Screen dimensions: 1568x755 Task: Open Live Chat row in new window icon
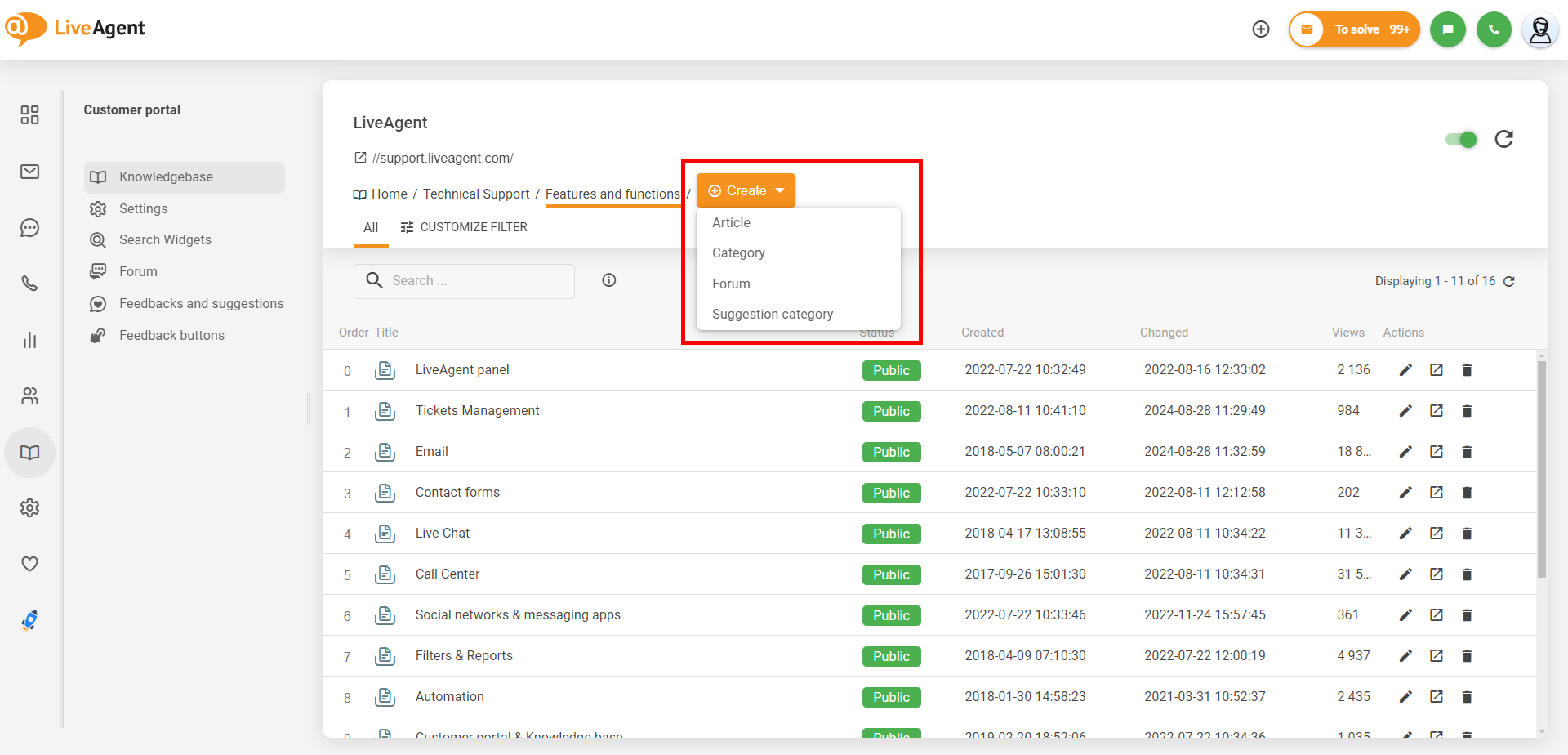(x=1437, y=534)
